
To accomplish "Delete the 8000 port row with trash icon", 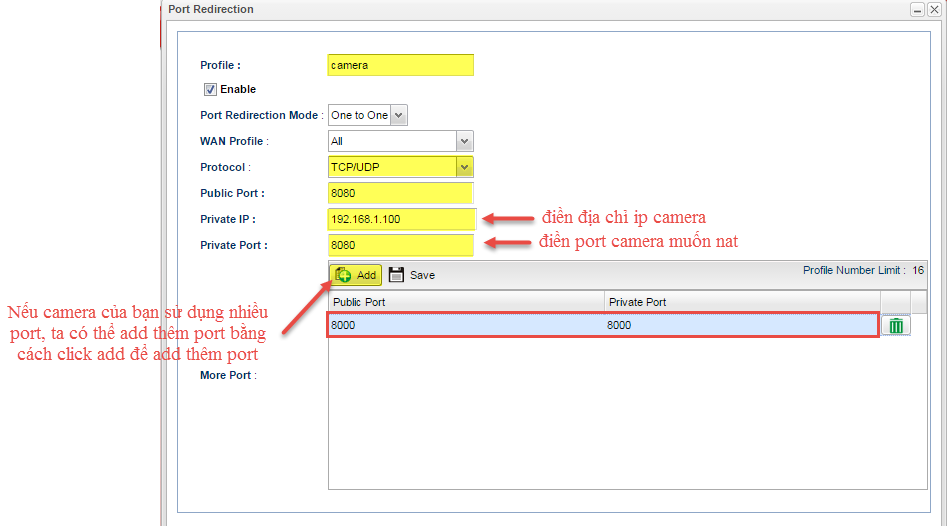I will [896, 325].
